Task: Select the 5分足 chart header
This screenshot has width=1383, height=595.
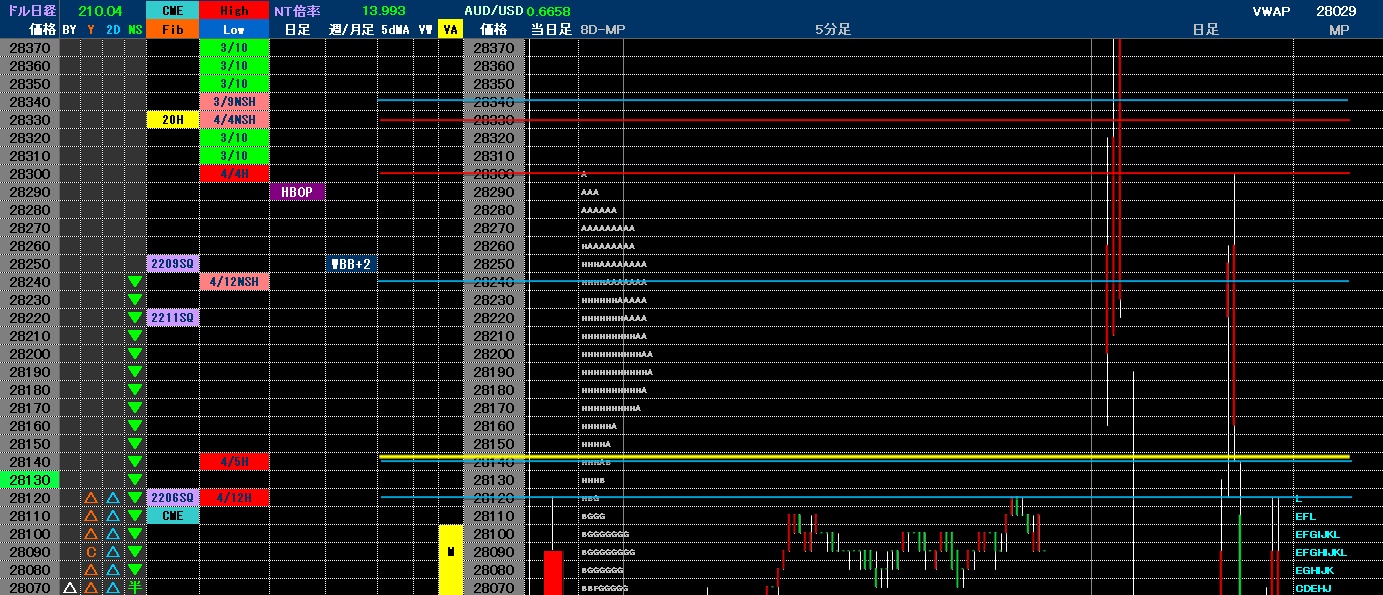Action: point(832,30)
